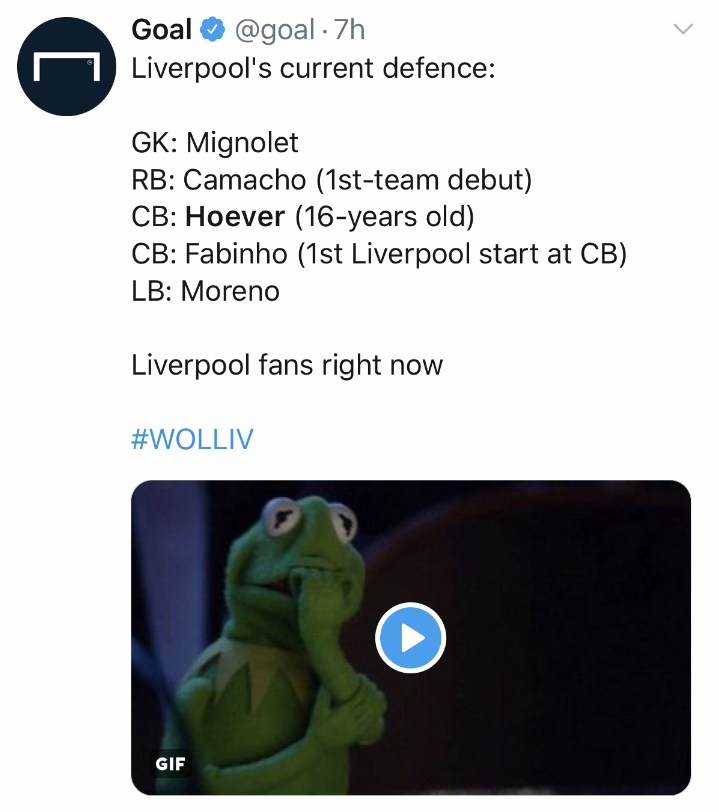Click the "(16-years old)" text
The height and width of the screenshot is (812, 719).
pos(384,217)
